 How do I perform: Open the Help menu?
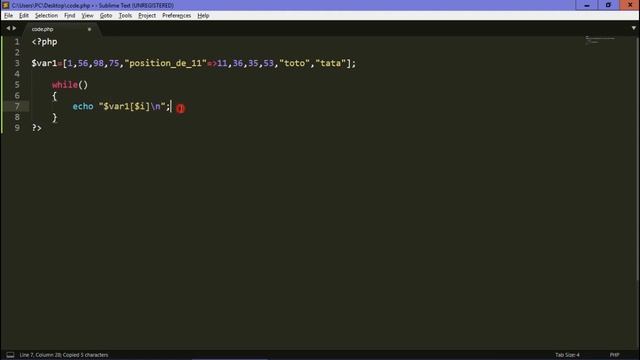pos(203,16)
